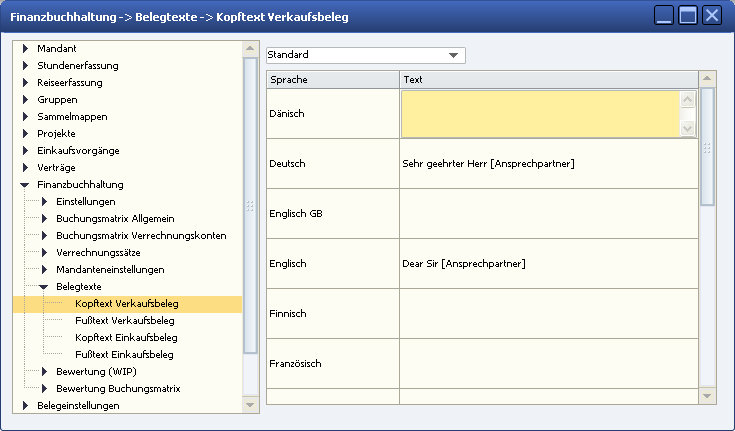This screenshot has width=735, height=431.
Task: Expand the Mandant tree node arrow
Action: [x=25, y=49]
